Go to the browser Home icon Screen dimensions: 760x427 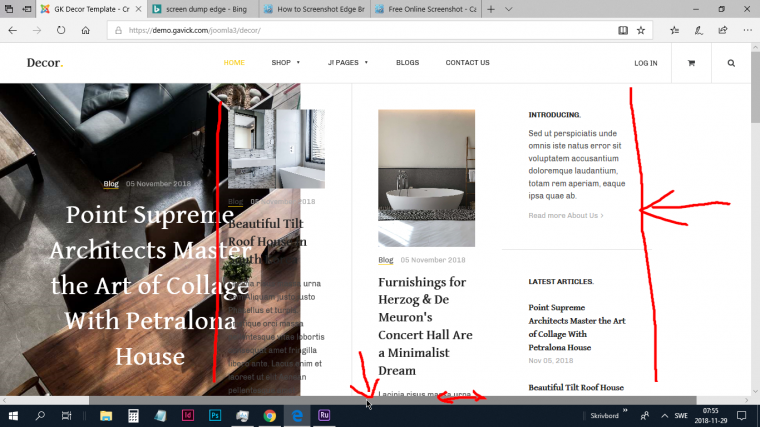[85, 30]
